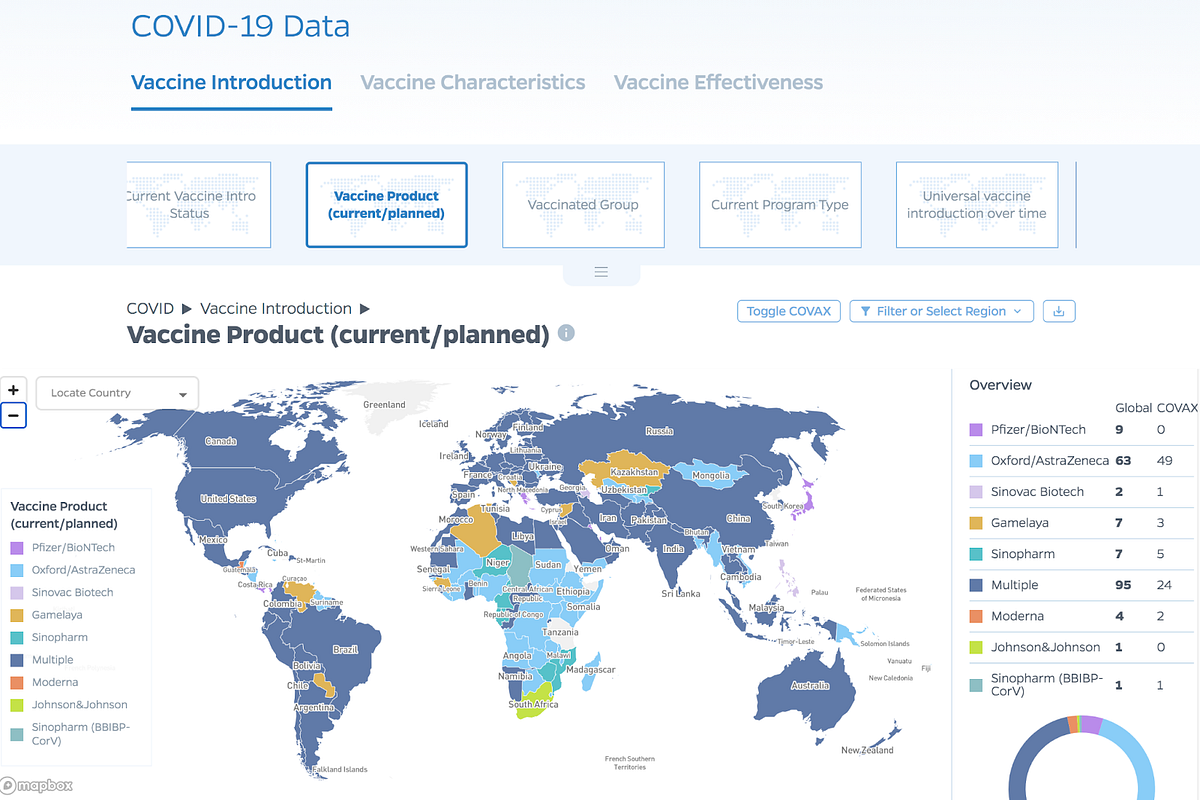1200x800 pixels.
Task: Click the Mapbox logo
Action: click(x=37, y=786)
